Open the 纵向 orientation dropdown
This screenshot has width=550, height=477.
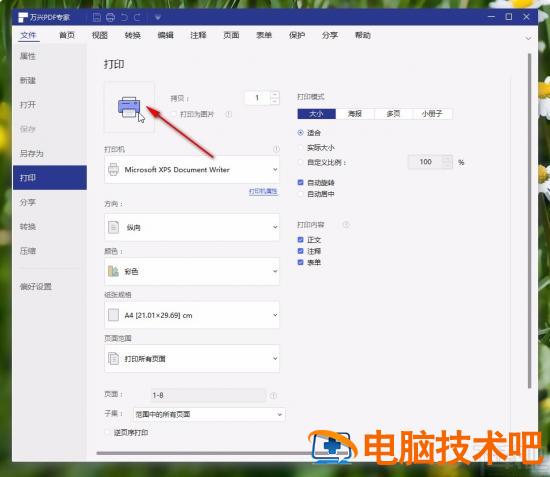192,227
